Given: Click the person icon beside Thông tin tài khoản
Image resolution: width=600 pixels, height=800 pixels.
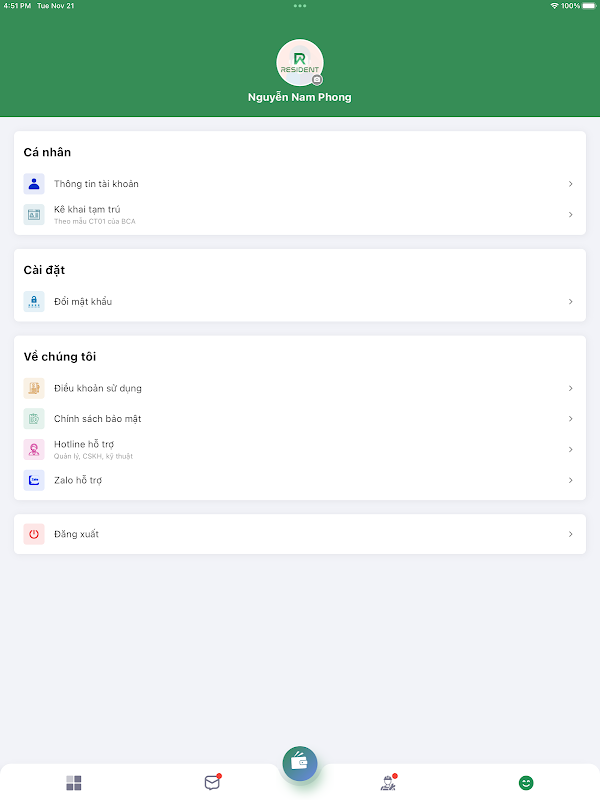Looking at the screenshot, I should click(34, 184).
